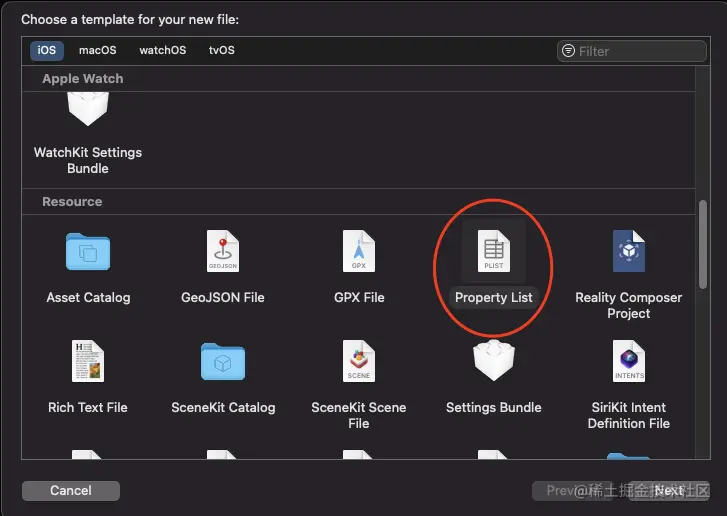Click the Next button
Image resolution: width=727 pixels, height=516 pixels.
(x=669, y=491)
